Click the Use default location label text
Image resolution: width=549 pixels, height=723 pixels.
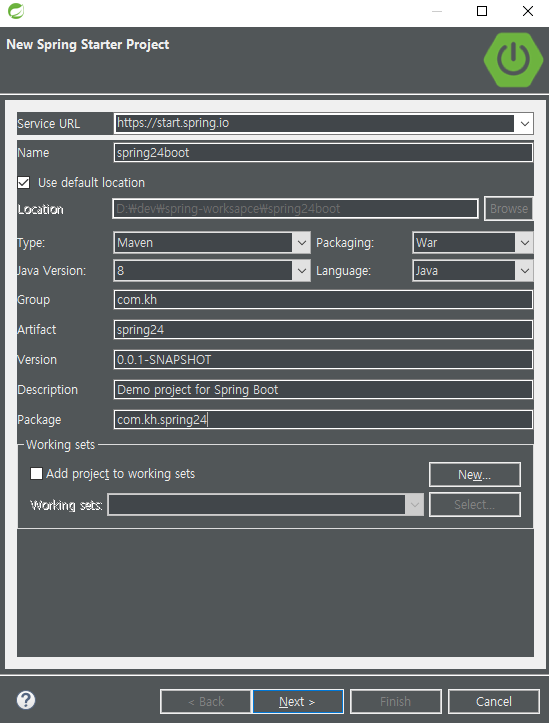click(x=91, y=183)
